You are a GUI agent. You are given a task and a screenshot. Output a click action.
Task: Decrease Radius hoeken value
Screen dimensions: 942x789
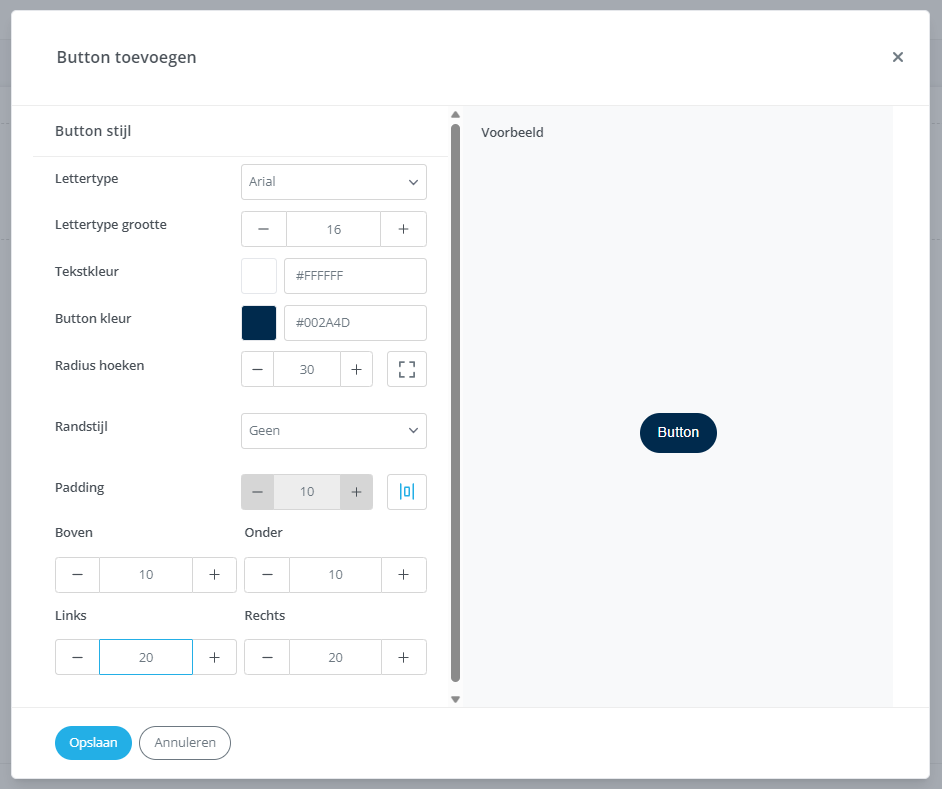pos(258,369)
